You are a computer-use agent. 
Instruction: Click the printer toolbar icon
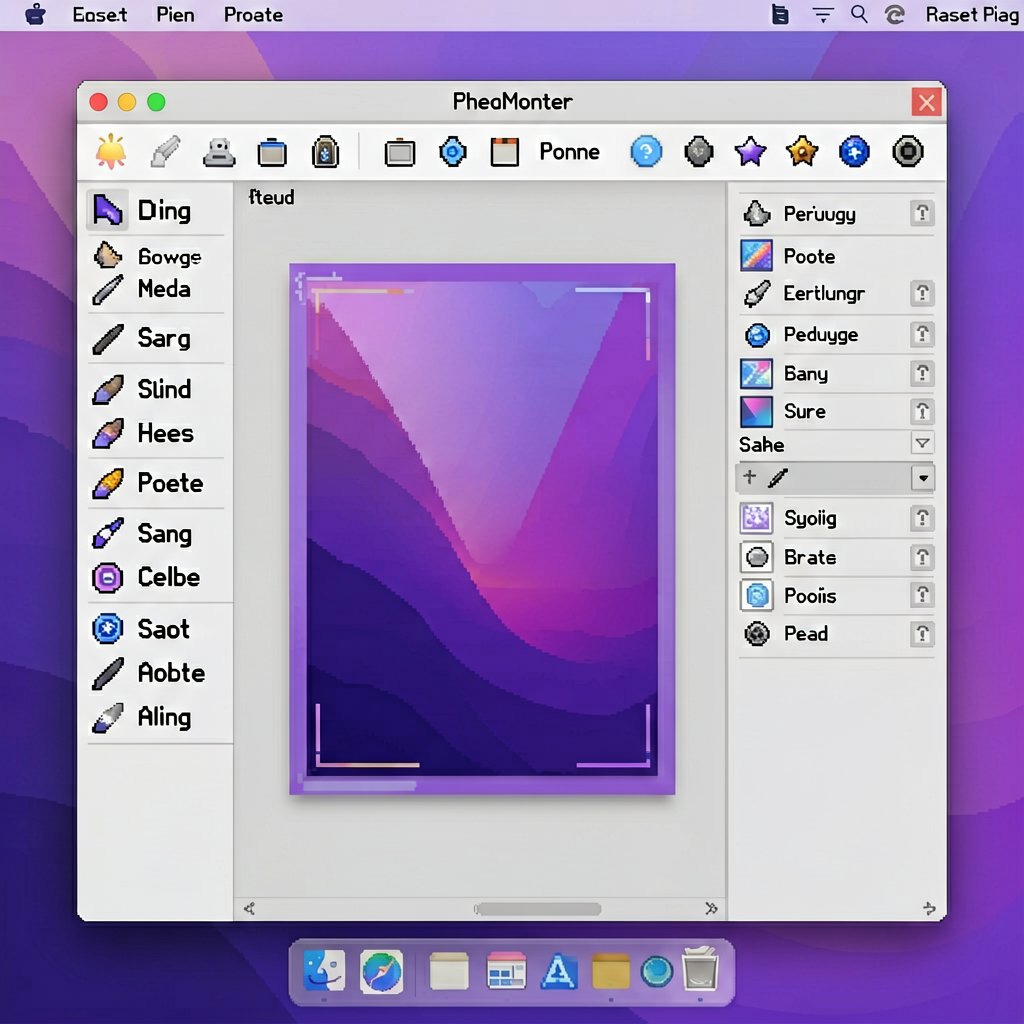[x=219, y=153]
